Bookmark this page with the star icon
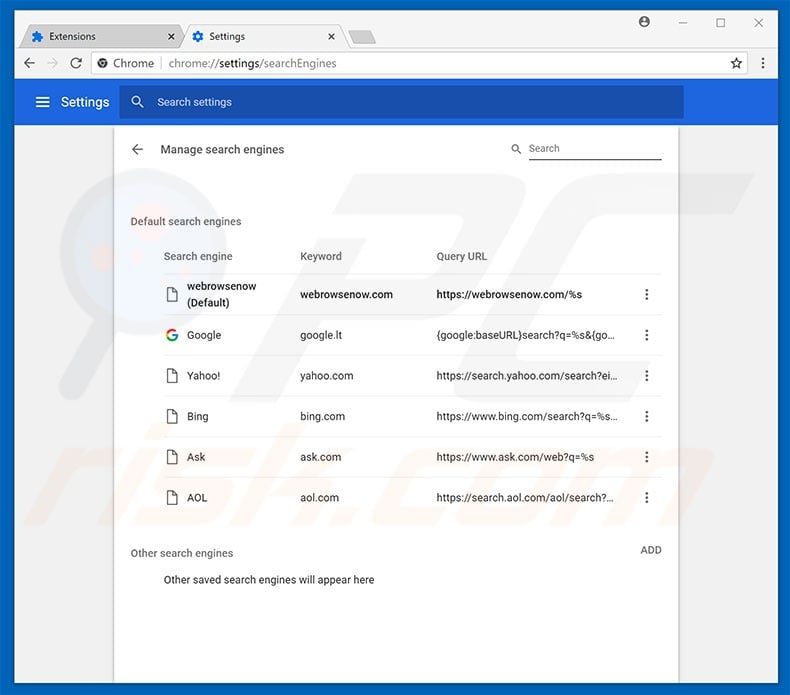 pos(736,63)
